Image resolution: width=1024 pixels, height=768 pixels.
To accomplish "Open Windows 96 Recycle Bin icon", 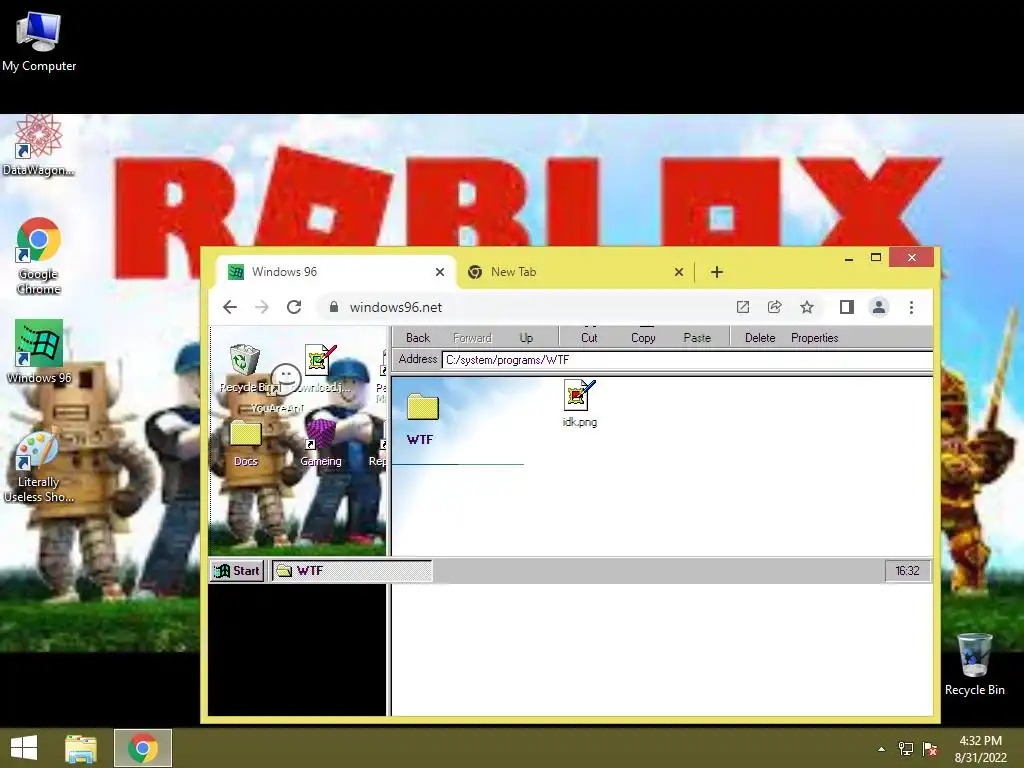I will click(246, 369).
